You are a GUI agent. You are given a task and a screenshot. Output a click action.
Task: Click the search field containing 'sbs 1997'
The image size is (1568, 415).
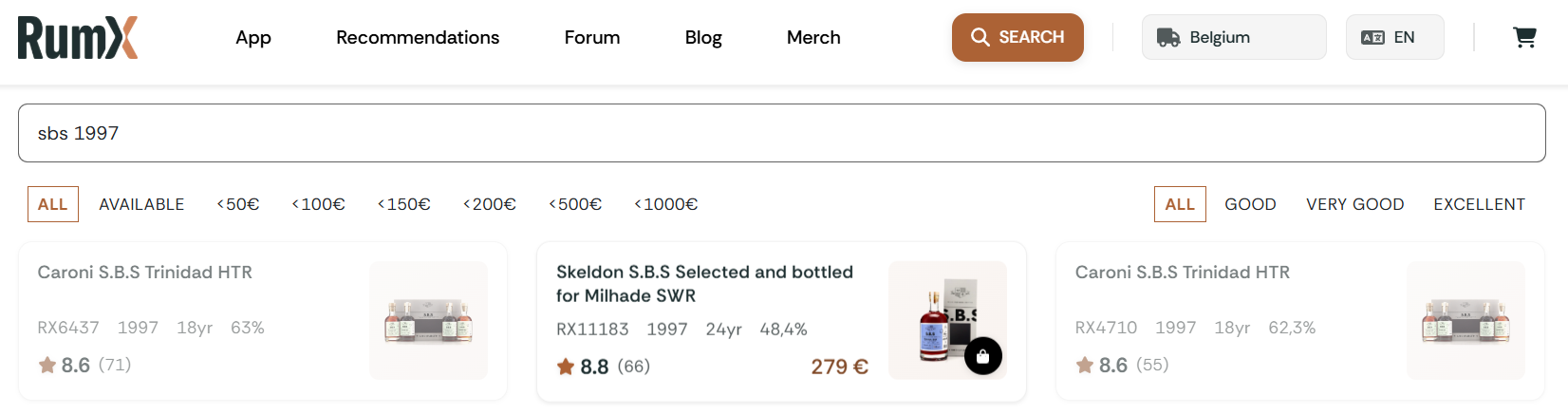(781, 133)
